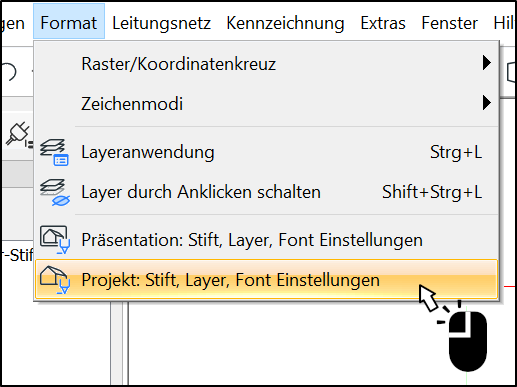Choose Layer durch Anklicken schalten
Viewport: 517px width, 387px height.
pos(266,192)
